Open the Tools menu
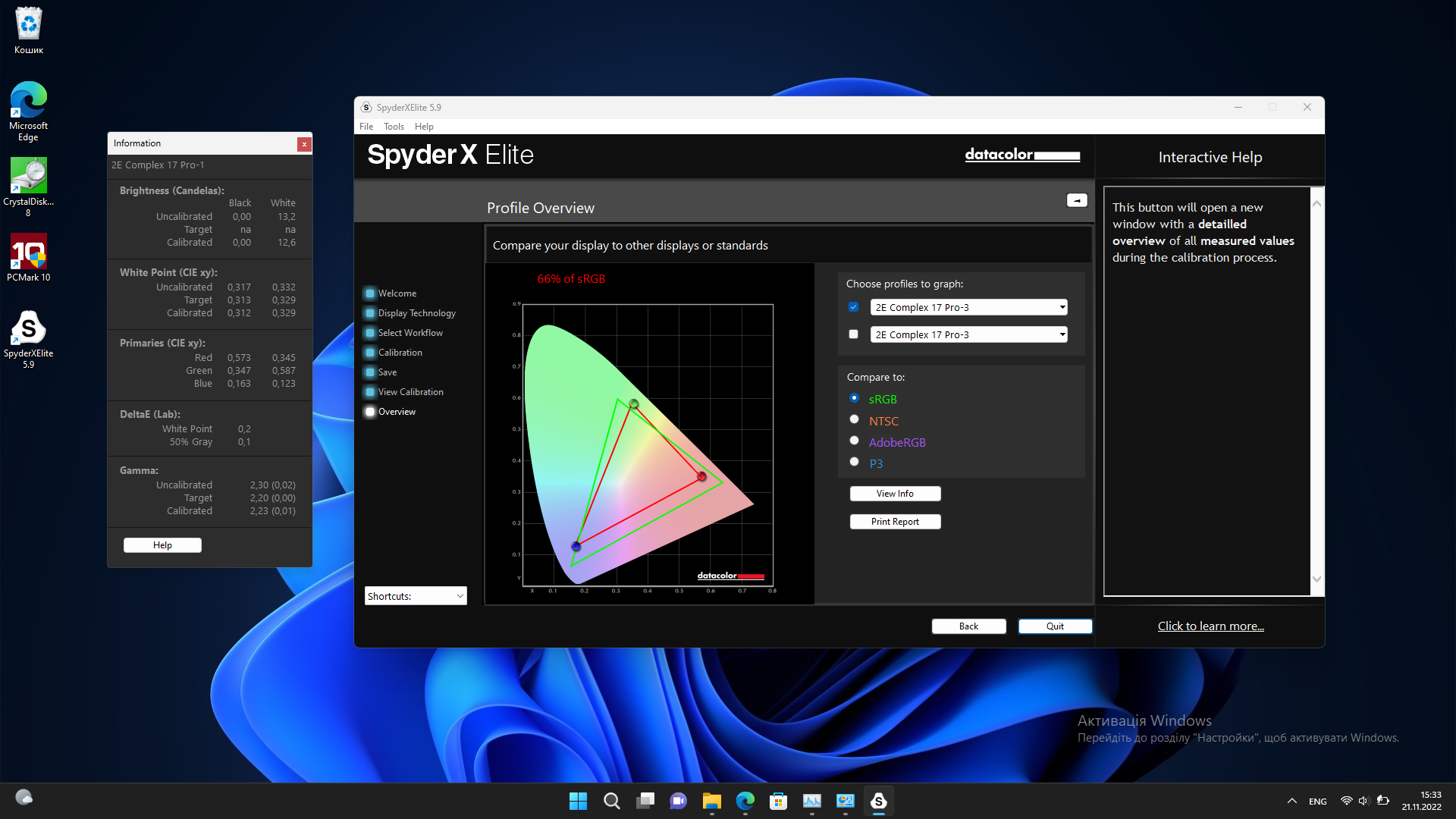 coord(394,127)
